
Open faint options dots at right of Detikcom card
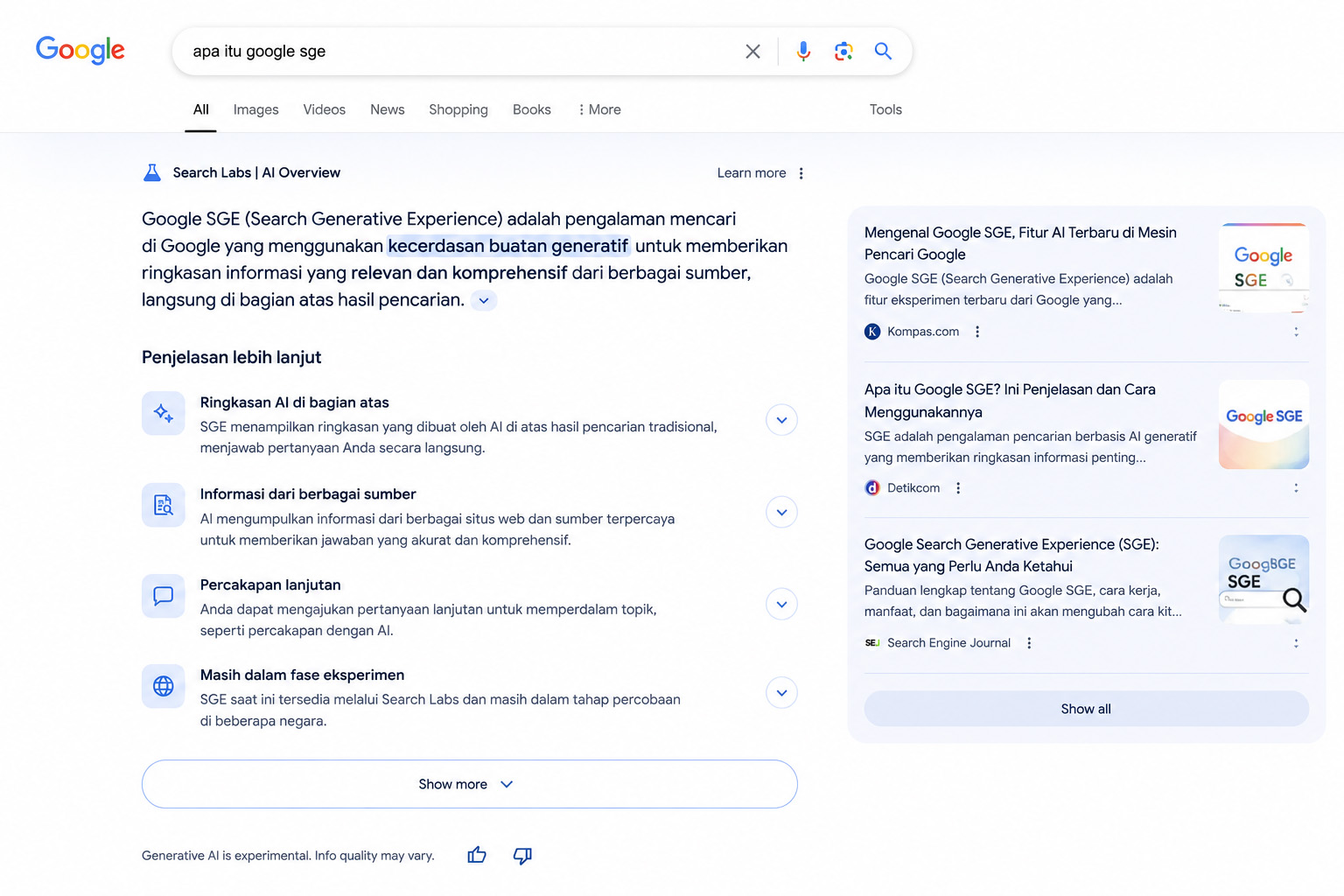1297,488
